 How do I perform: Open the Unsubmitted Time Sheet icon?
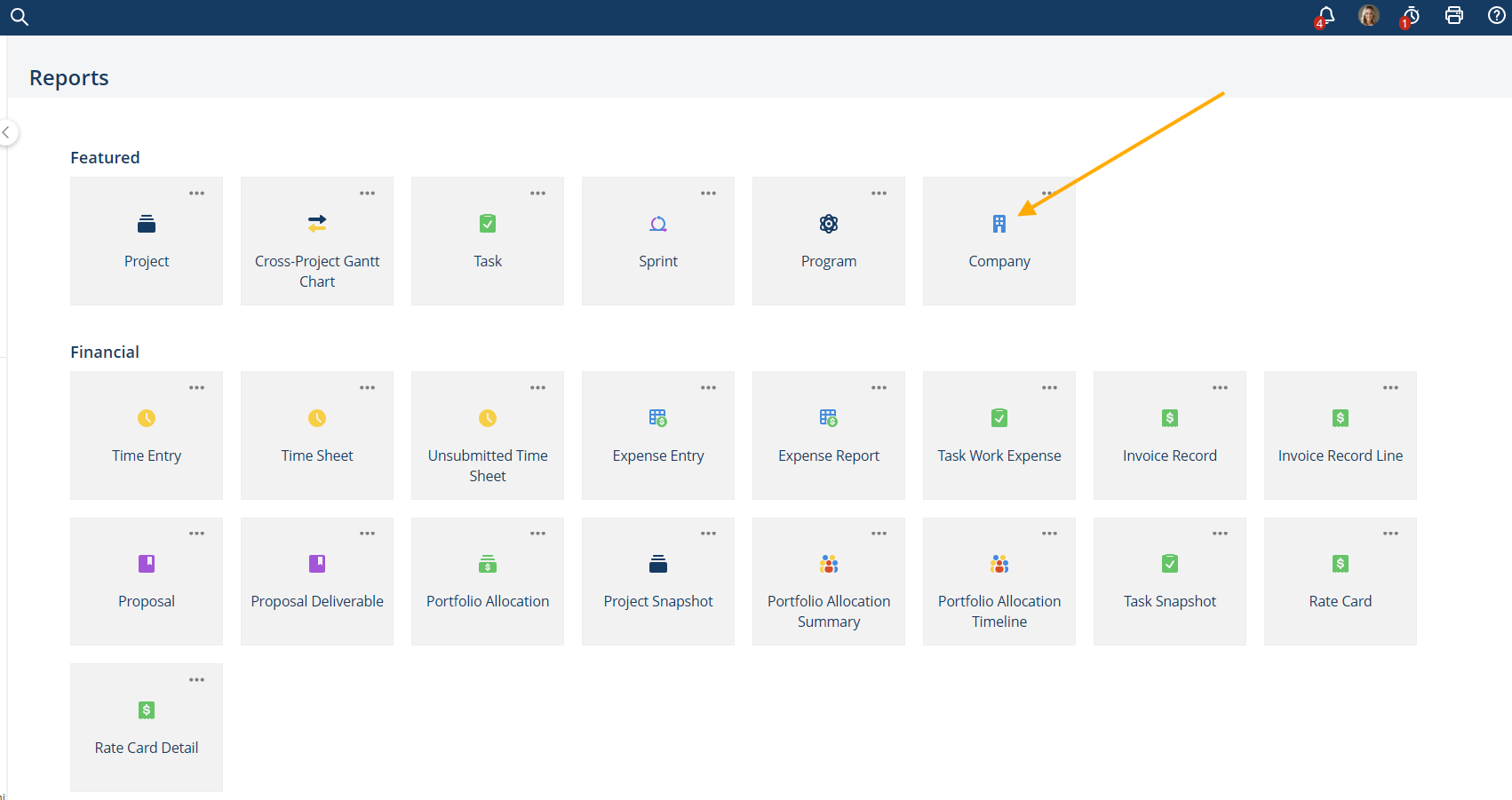coord(488,418)
